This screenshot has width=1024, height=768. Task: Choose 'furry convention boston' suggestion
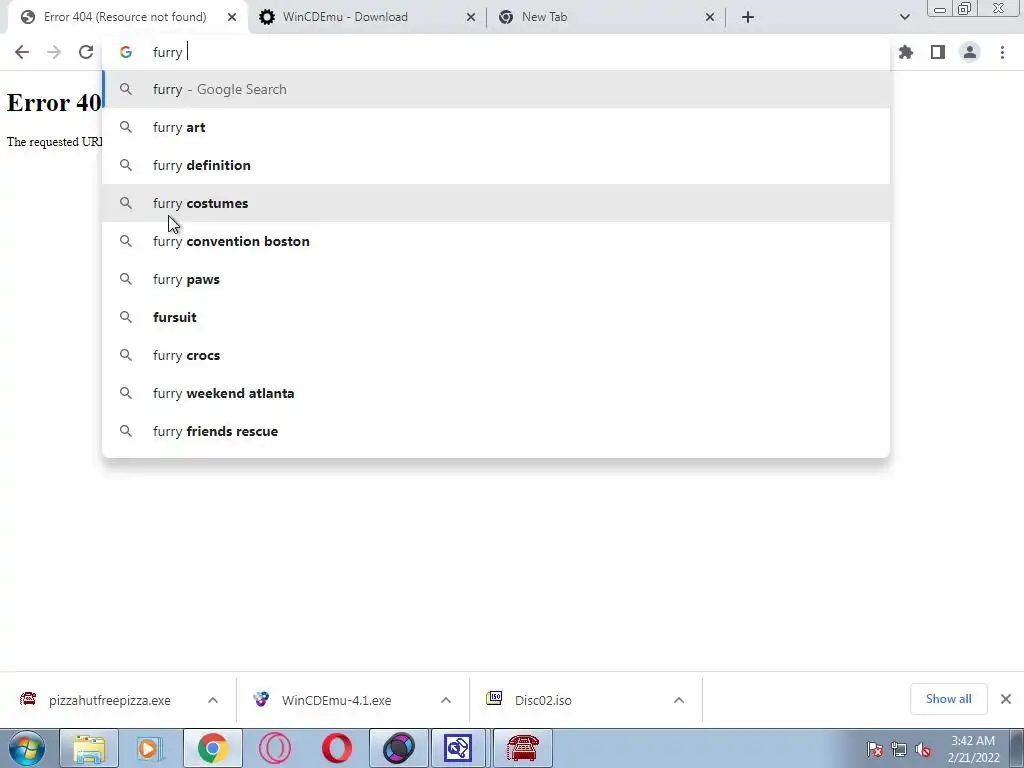pos(496,241)
